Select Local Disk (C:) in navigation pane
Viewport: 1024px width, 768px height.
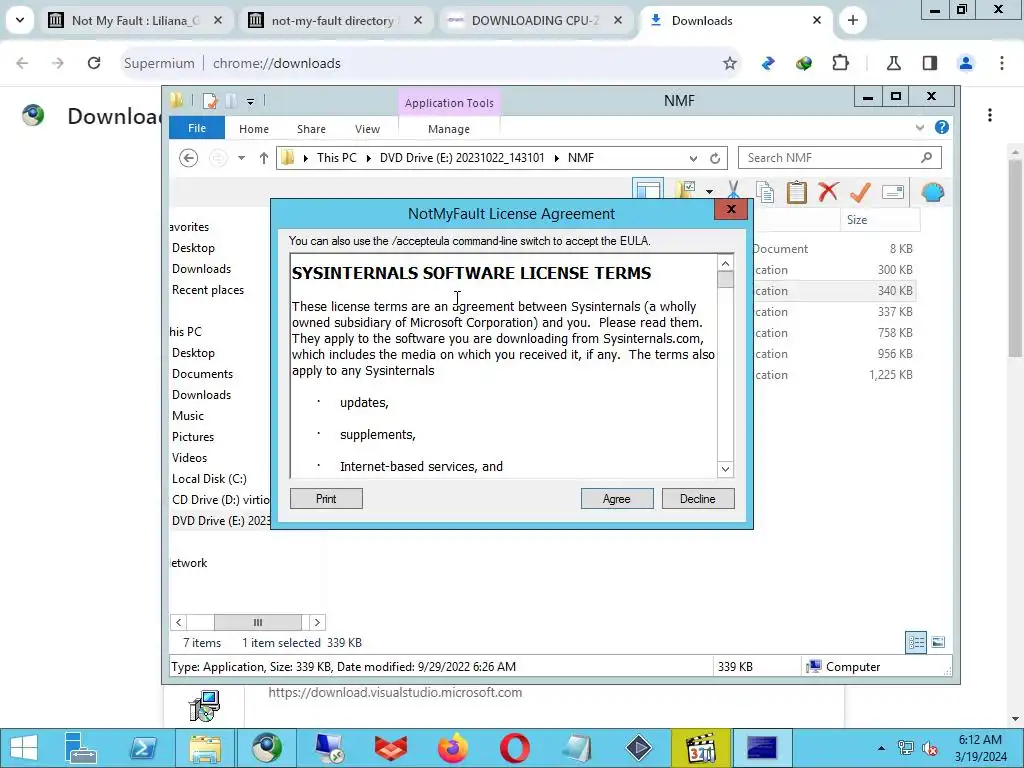point(209,479)
